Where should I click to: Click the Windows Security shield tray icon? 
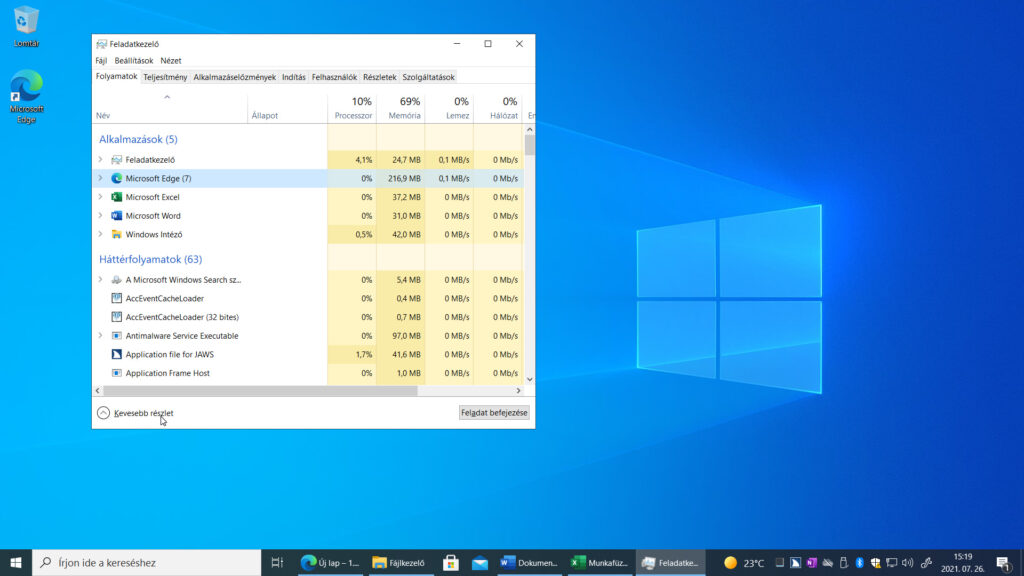[876, 562]
